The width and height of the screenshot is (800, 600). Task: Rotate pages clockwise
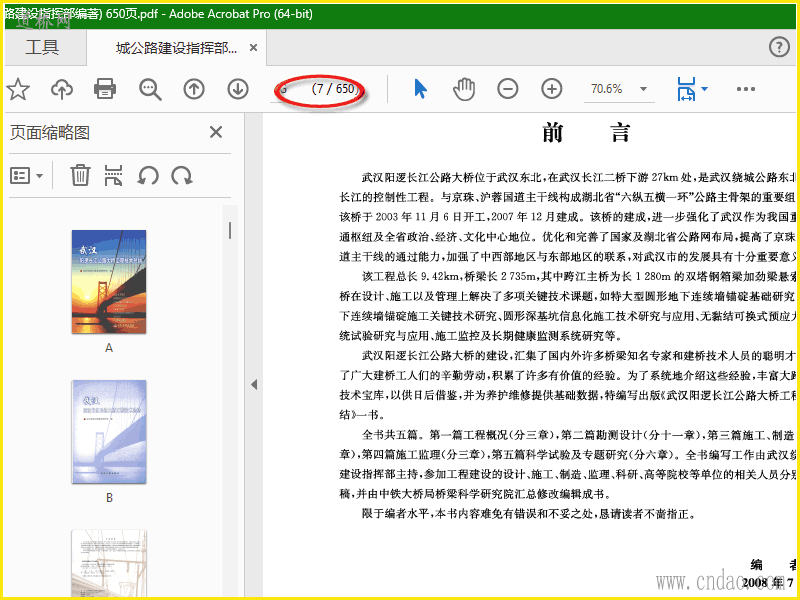tap(182, 176)
